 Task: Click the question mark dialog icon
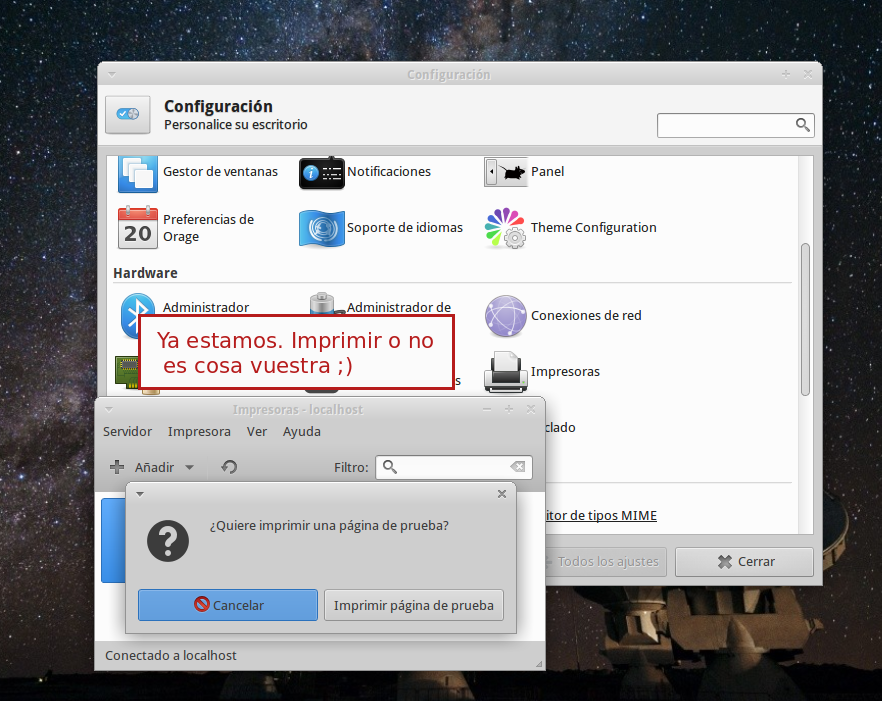point(168,541)
